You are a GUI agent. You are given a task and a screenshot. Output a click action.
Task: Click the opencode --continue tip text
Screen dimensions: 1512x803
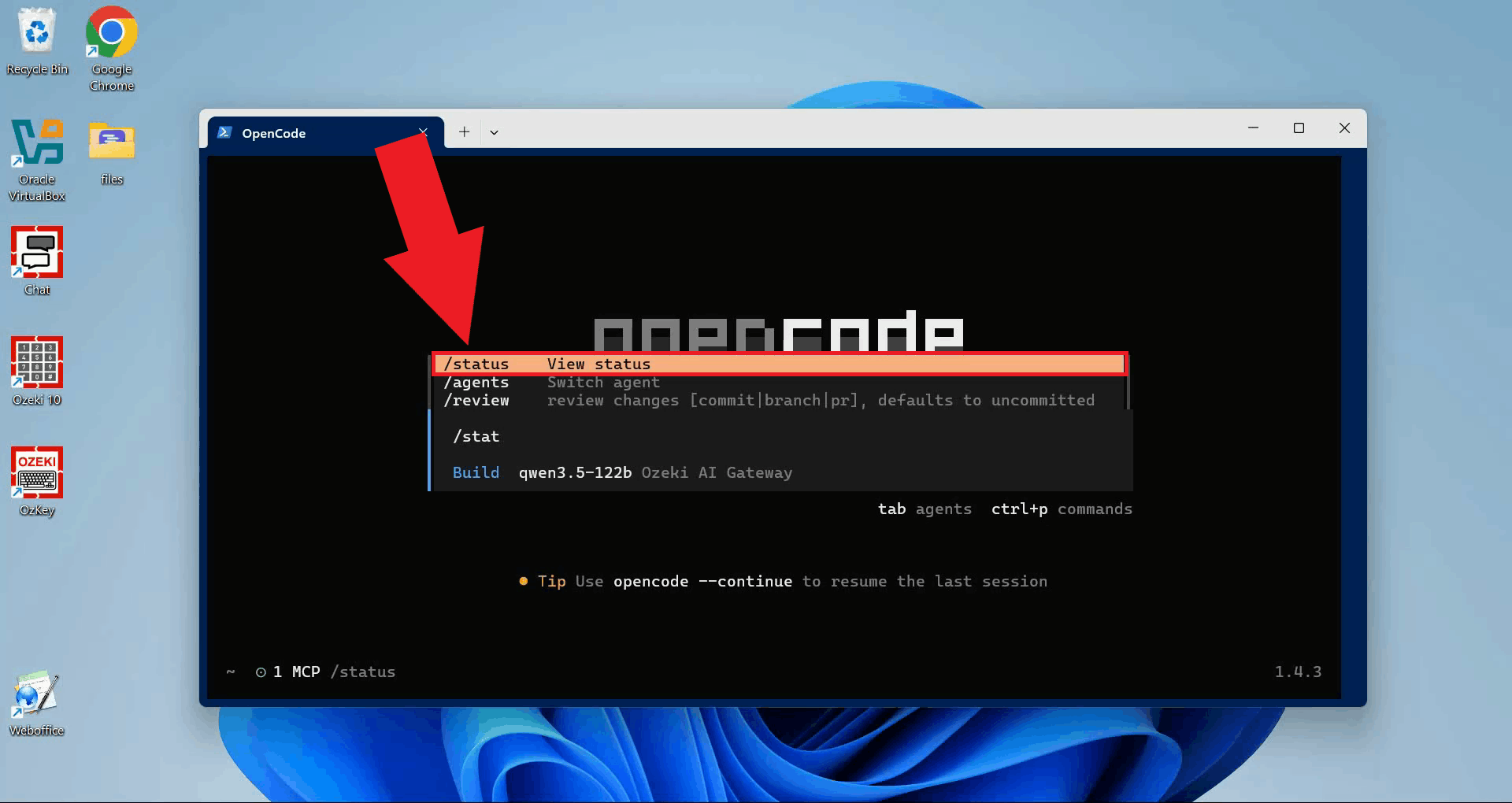coord(702,581)
